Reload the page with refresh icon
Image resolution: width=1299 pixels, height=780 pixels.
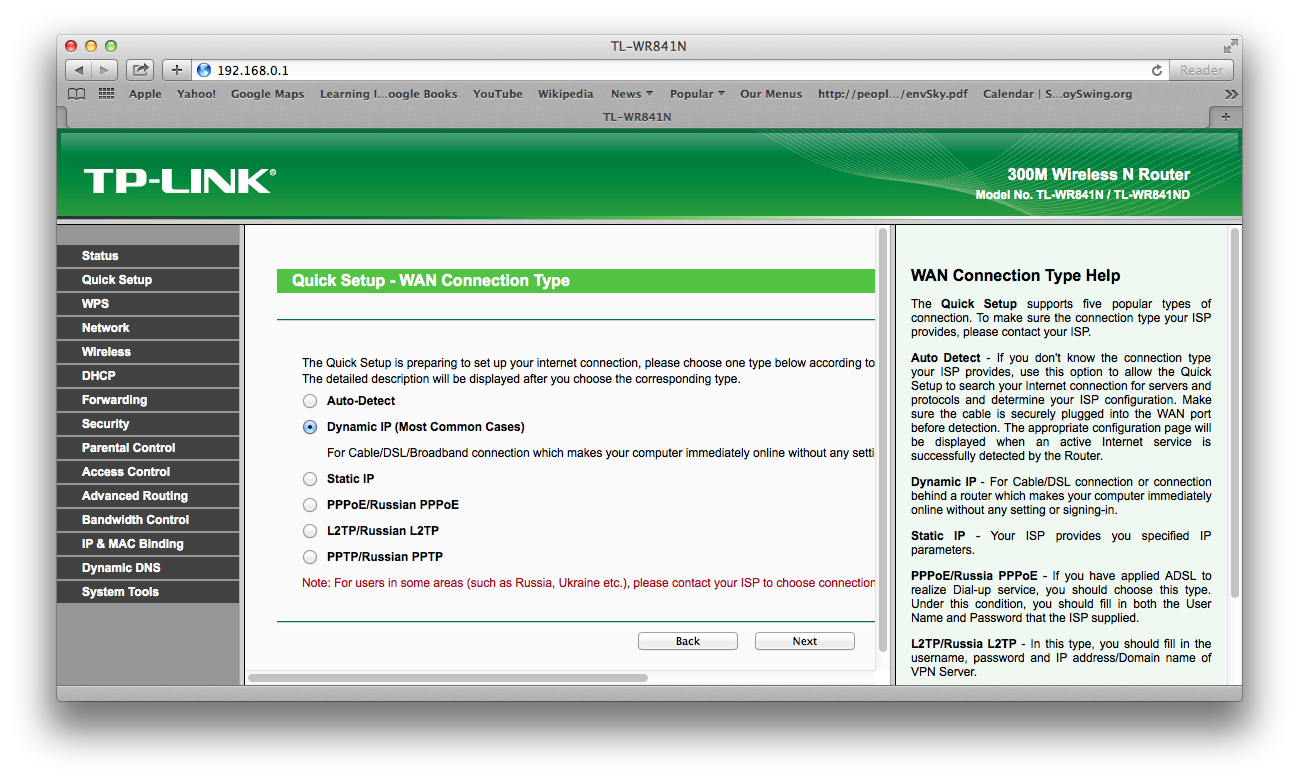point(1157,70)
